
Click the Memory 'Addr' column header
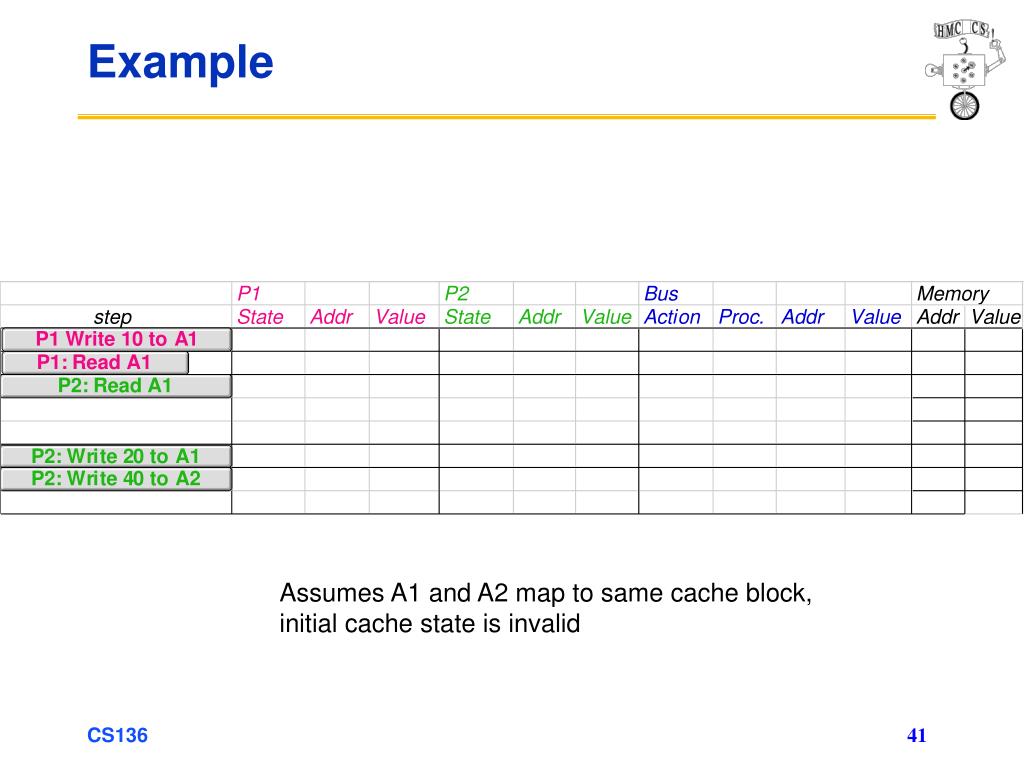tap(938, 317)
